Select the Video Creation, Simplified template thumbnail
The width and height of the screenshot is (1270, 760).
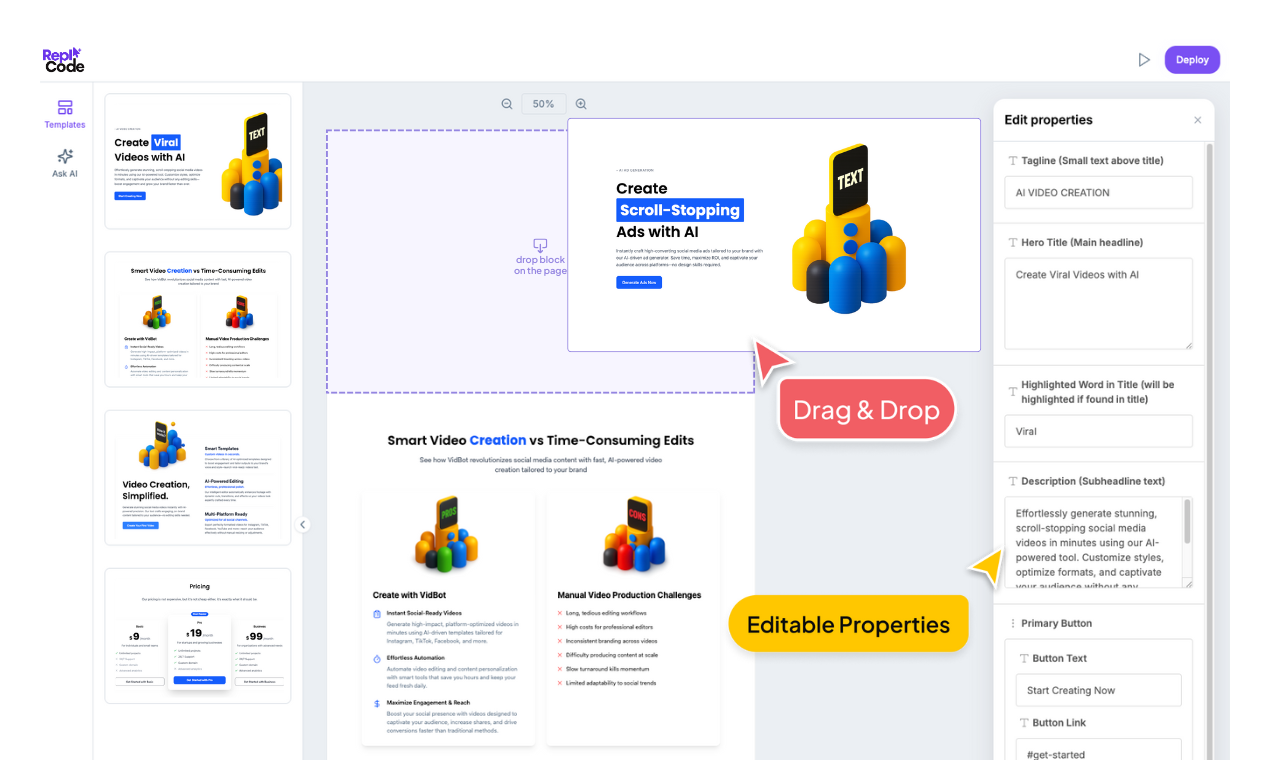click(x=198, y=478)
